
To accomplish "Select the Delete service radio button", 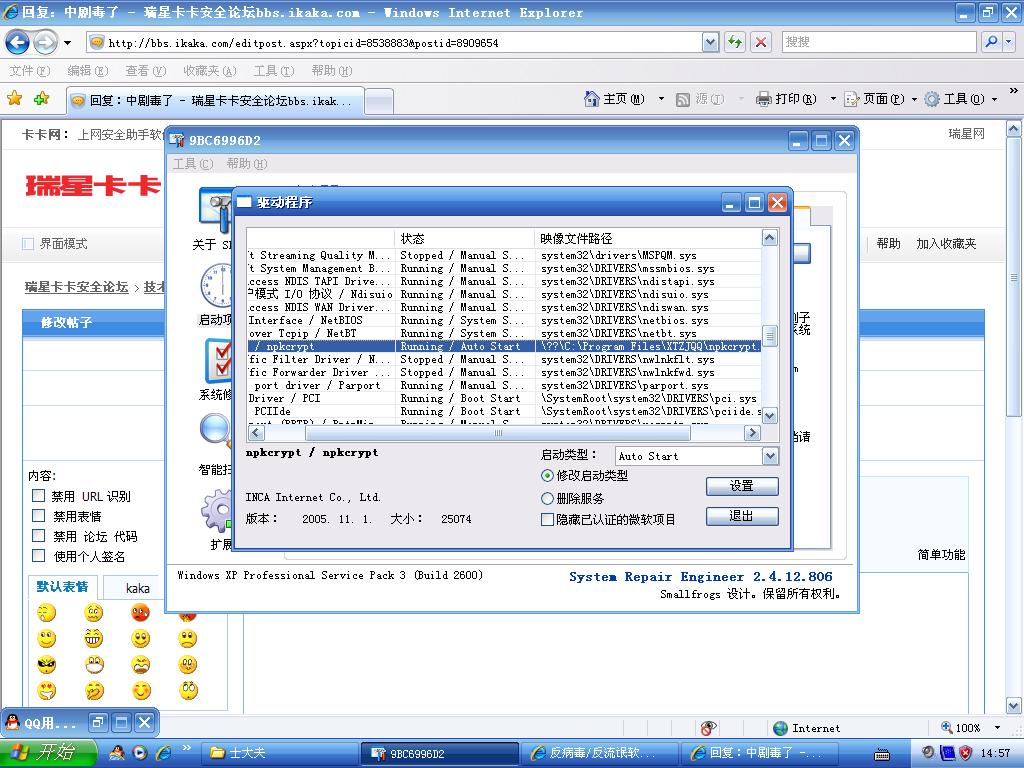I will 547,498.
